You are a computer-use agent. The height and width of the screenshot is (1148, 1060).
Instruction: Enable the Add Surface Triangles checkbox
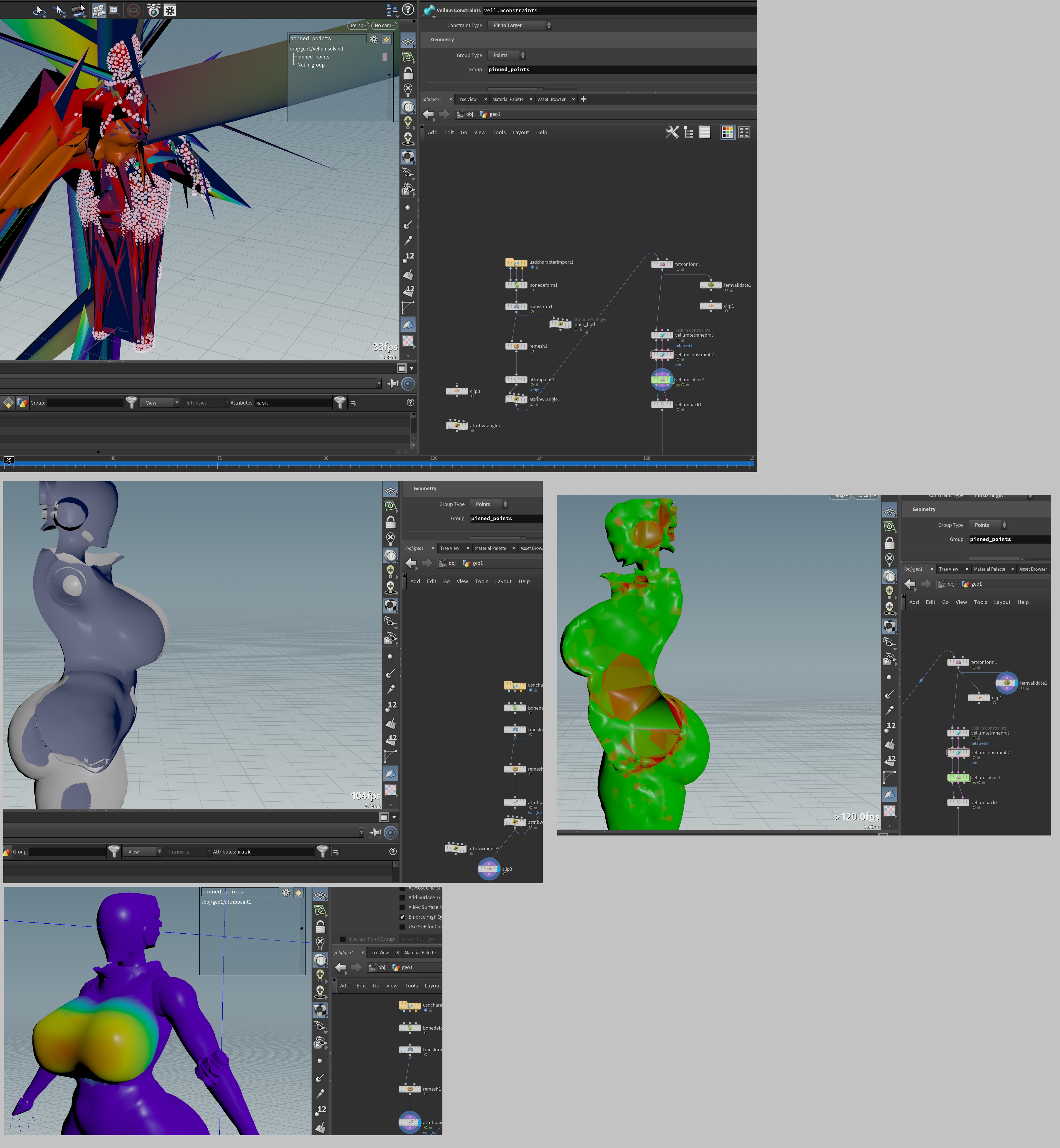click(x=403, y=897)
